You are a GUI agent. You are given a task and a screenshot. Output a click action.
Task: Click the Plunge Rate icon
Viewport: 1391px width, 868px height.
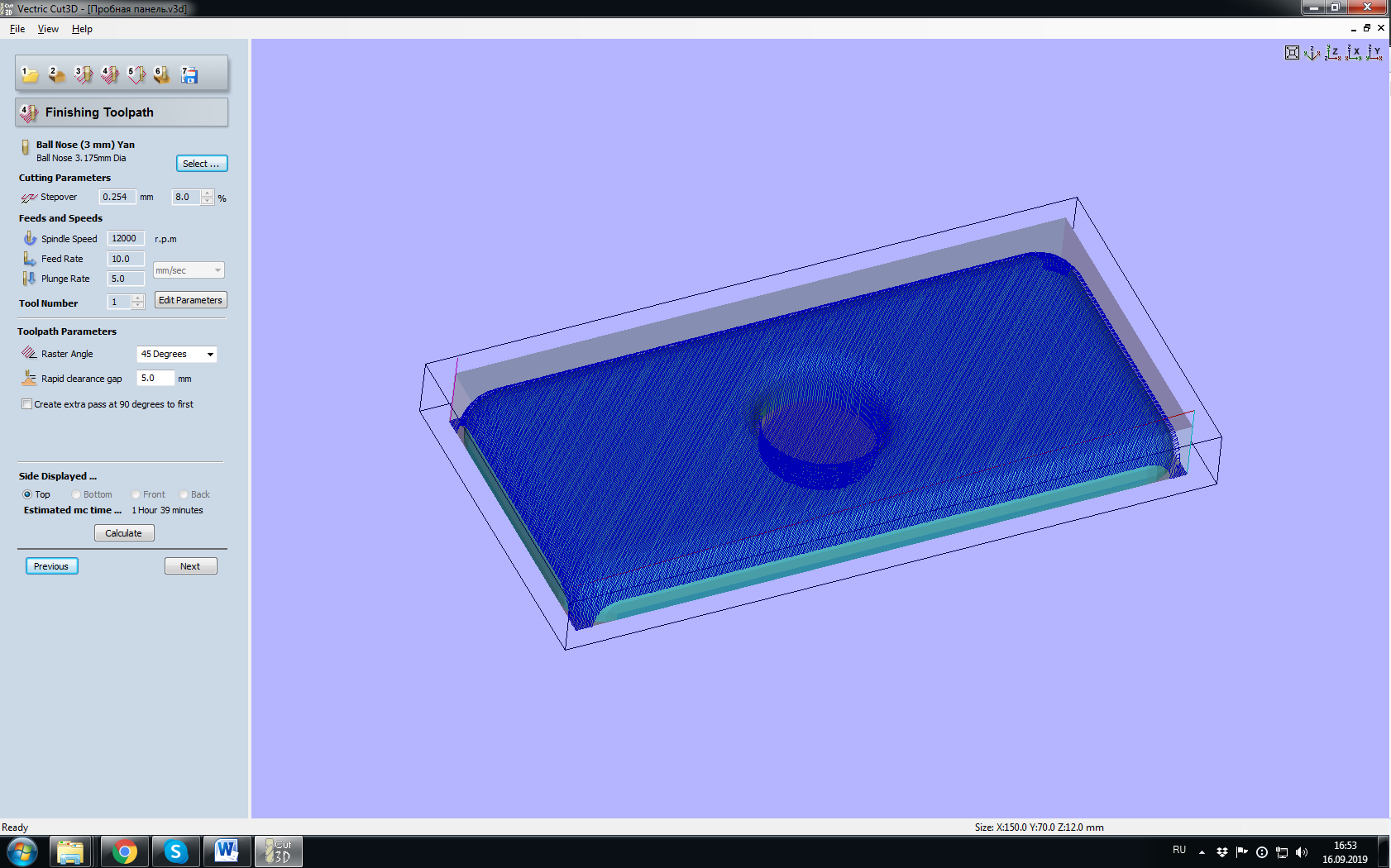pyautogui.click(x=30, y=279)
